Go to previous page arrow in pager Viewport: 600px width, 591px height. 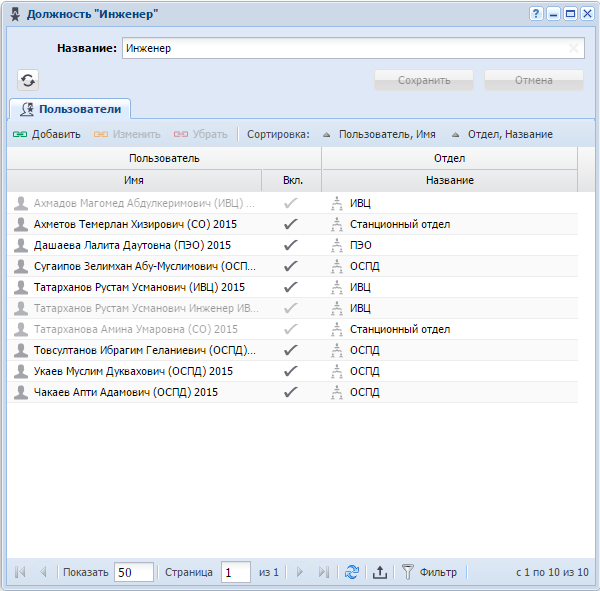point(43,572)
